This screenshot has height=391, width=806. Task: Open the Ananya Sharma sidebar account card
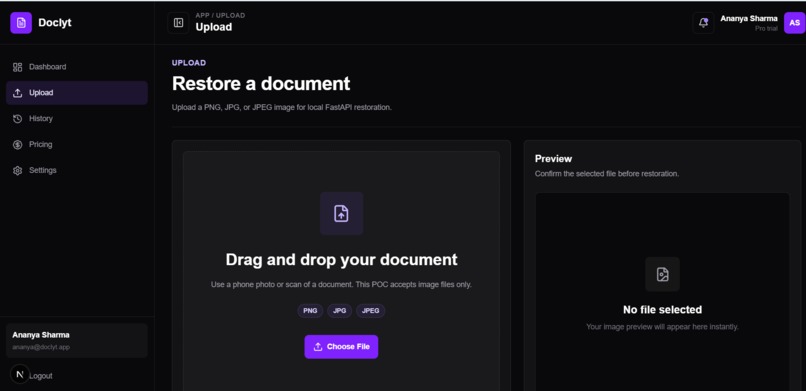click(77, 341)
